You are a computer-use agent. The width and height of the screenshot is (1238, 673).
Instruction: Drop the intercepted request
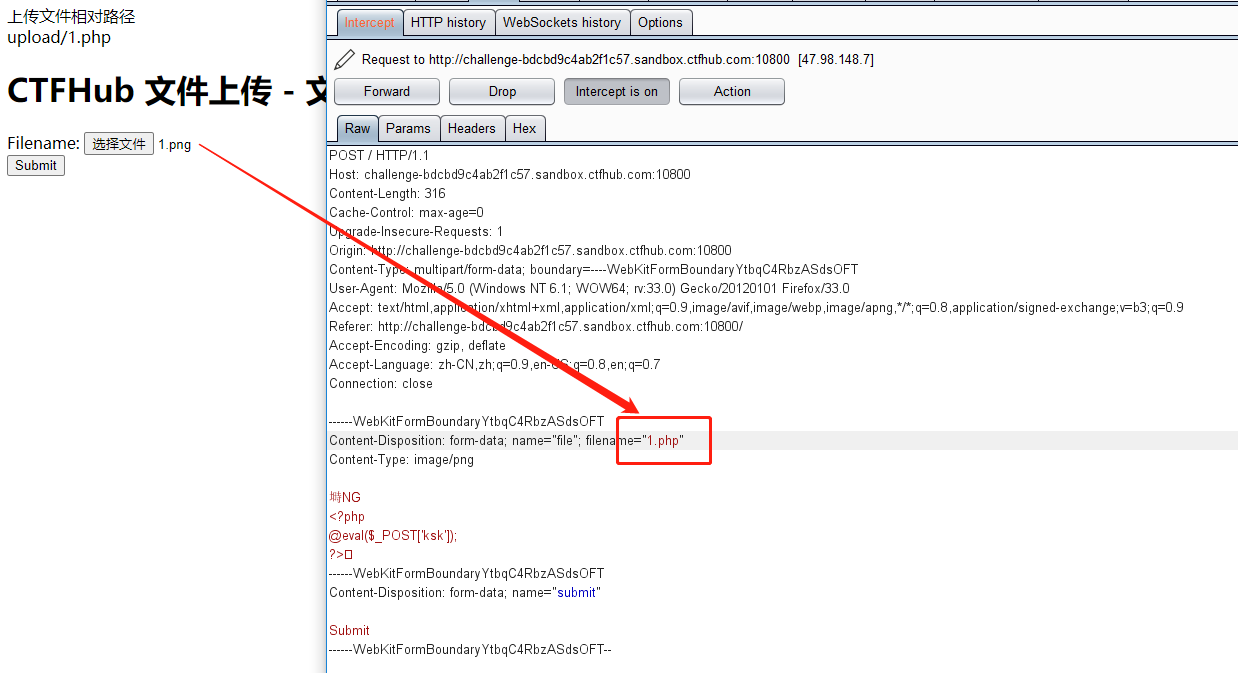click(x=502, y=91)
